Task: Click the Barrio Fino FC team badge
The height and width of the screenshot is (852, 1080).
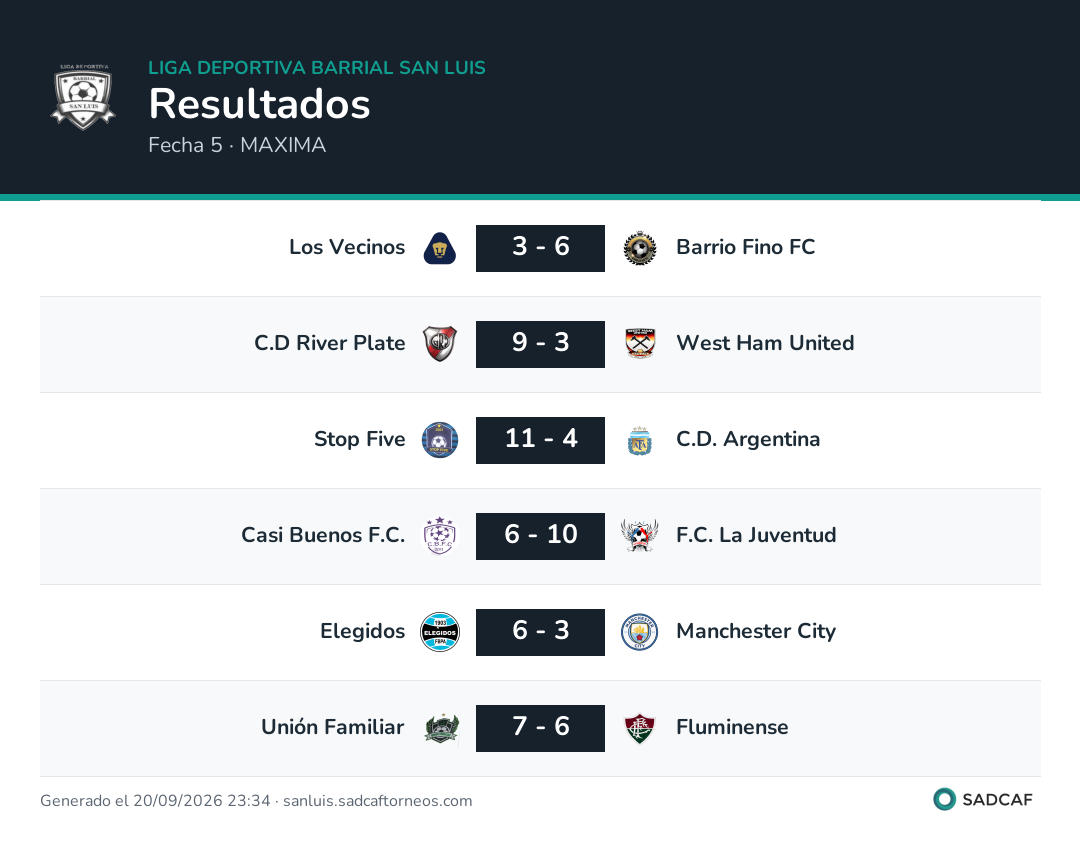Action: point(640,249)
